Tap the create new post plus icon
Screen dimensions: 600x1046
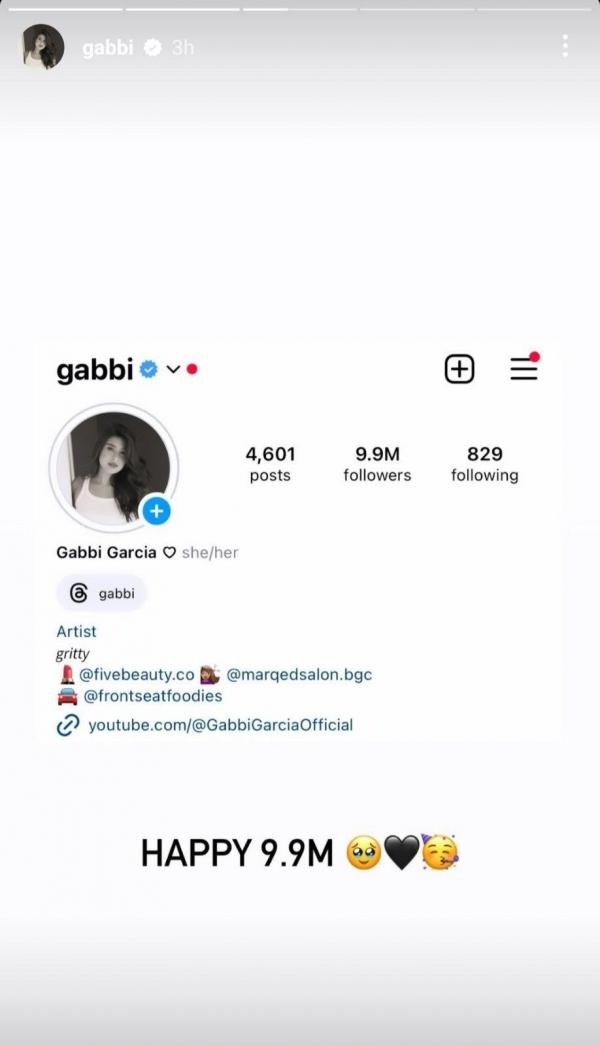pos(459,369)
